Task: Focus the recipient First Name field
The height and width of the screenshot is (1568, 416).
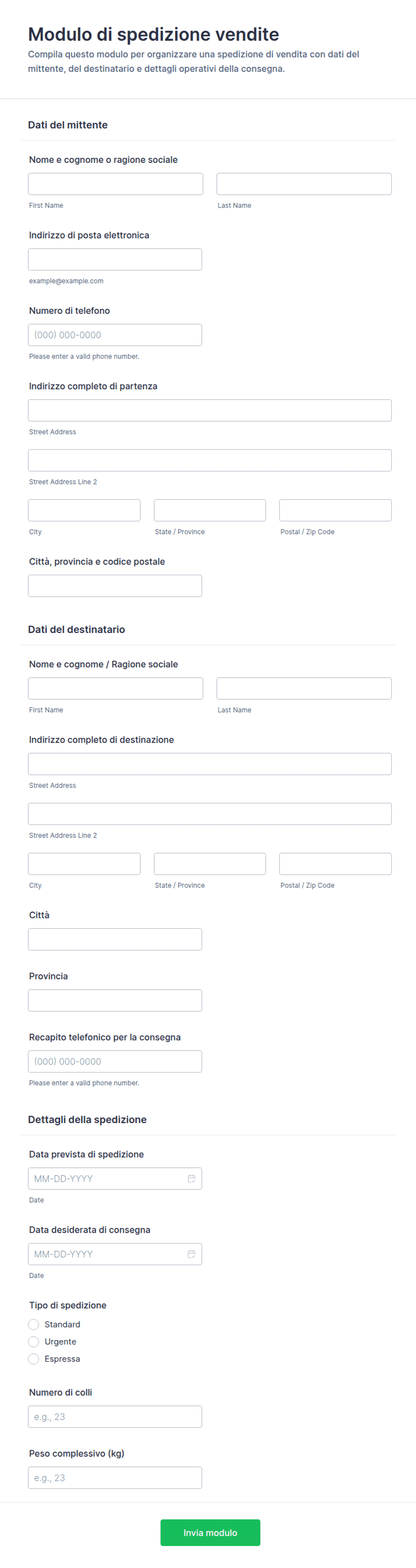Action: [115, 688]
